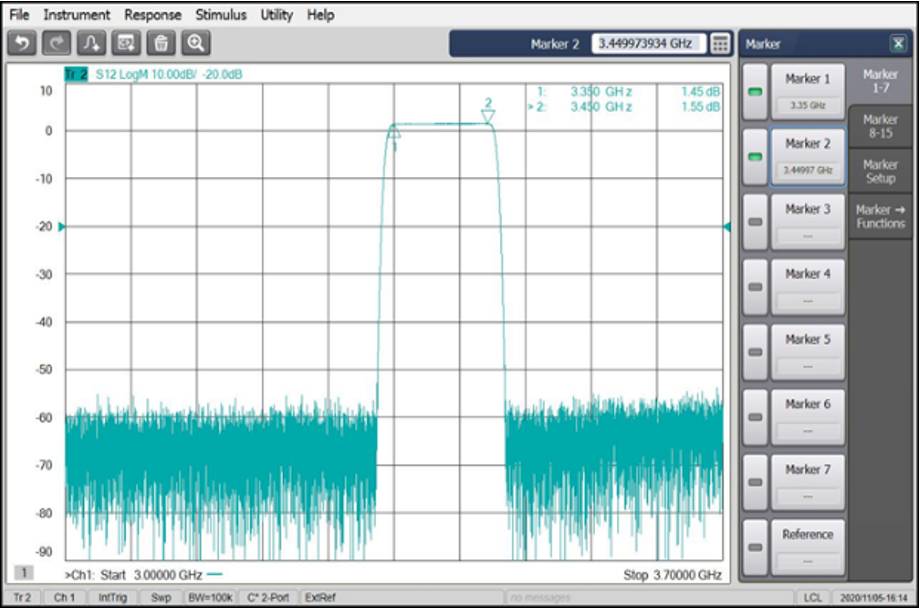Open the Stimulus menu
This screenshot has height=608, width=920.
click(221, 15)
